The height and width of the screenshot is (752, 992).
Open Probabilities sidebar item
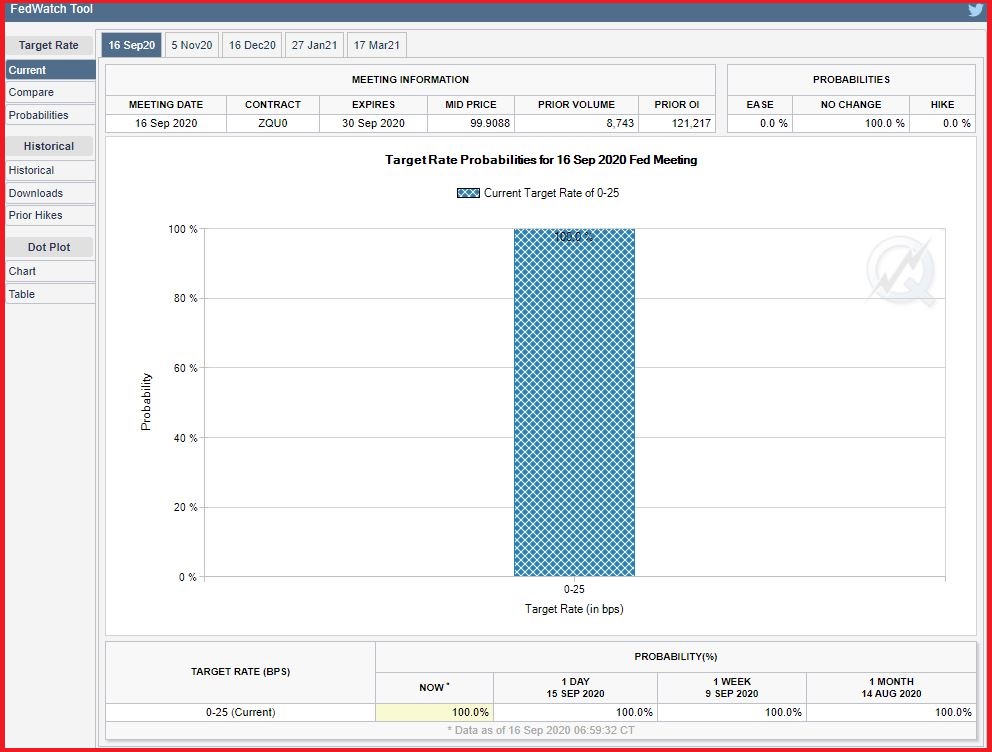click(51, 115)
